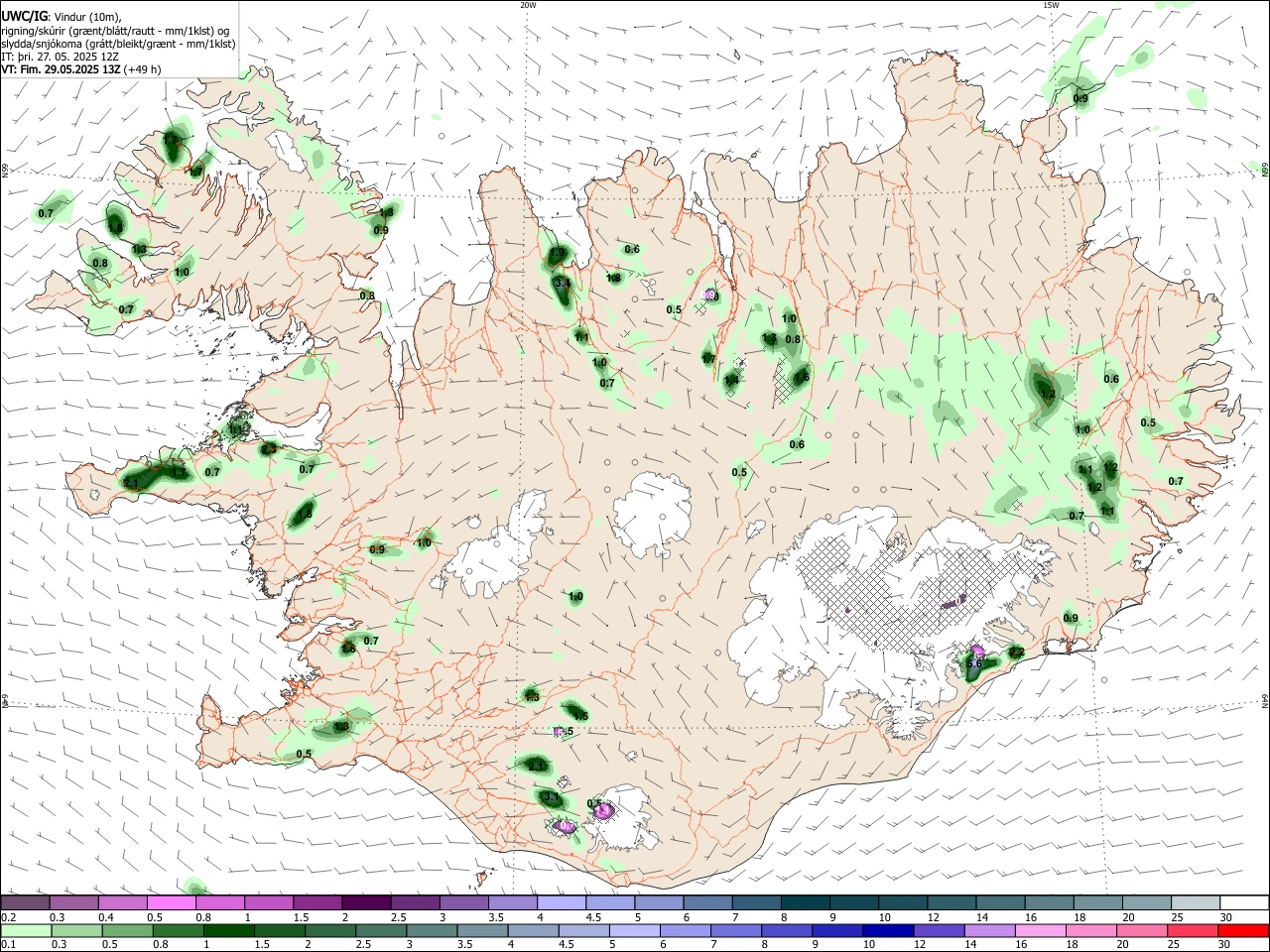Pick the darkest purple 2 snow legend swatch
The image size is (1270, 952).
[x=366, y=903]
